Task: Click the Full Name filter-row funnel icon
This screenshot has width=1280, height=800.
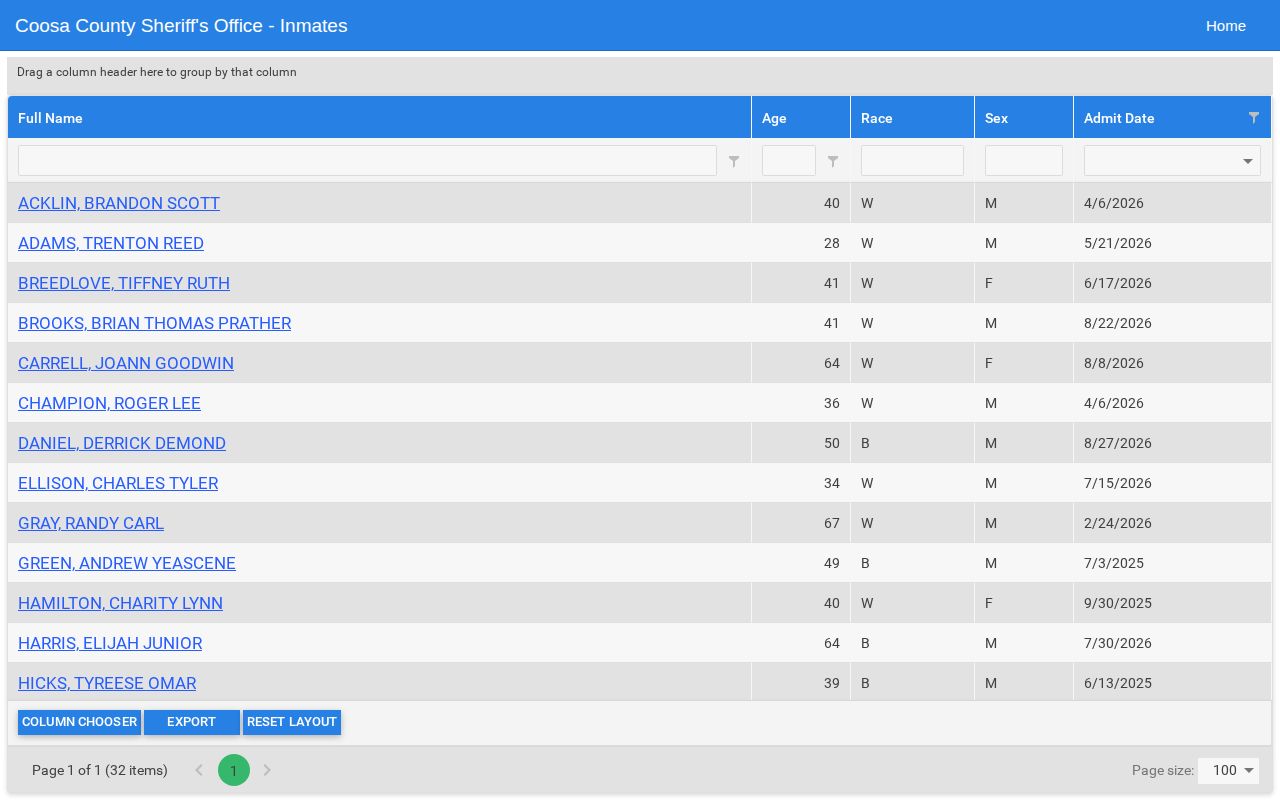Action: [x=734, y=161]
